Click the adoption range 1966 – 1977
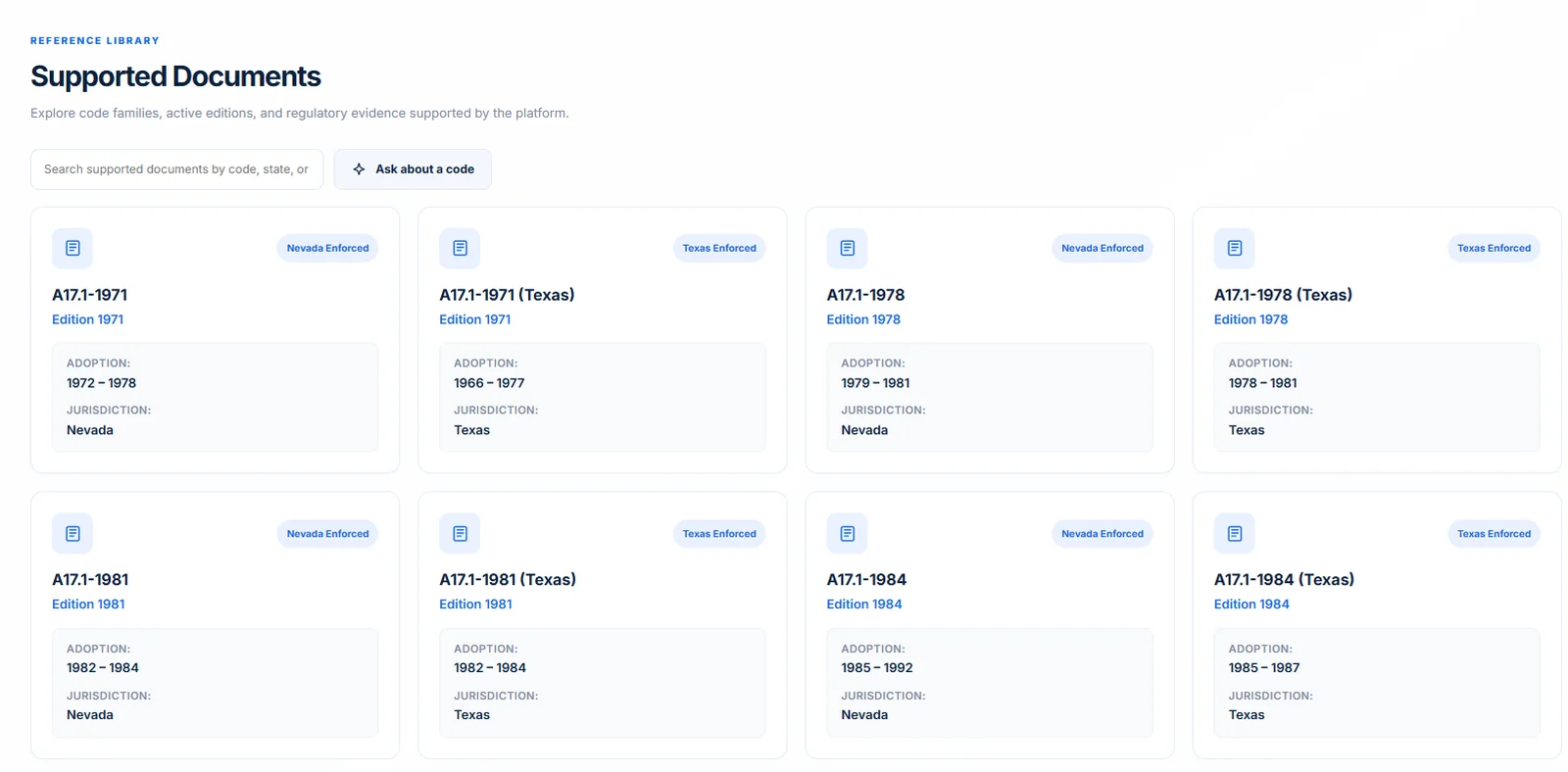 click(x=489, y=383)
